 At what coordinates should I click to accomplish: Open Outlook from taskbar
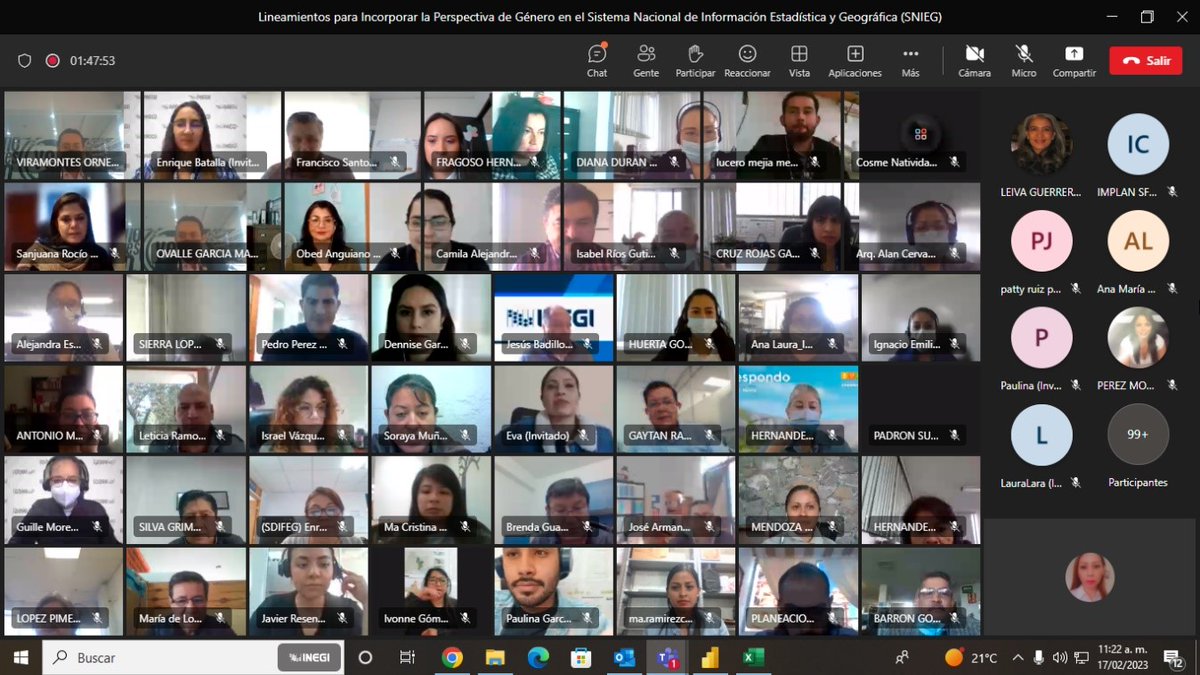[x=625, y=657]
